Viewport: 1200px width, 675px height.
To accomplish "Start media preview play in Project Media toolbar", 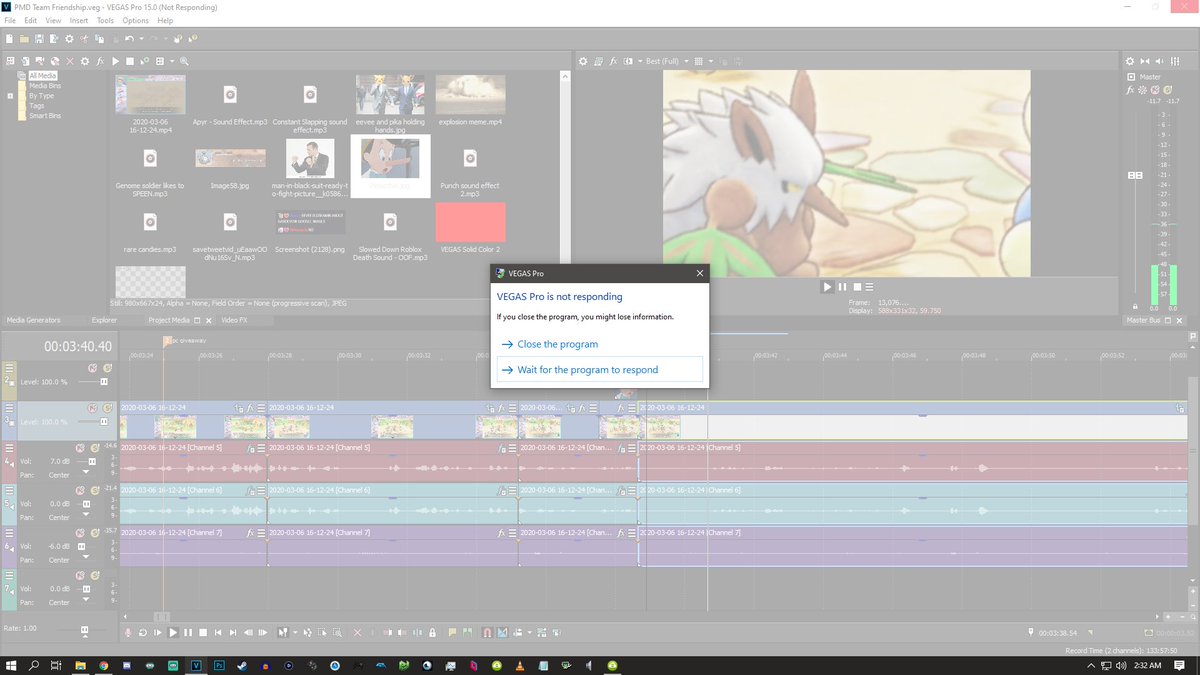I will [x=115, y=61].
